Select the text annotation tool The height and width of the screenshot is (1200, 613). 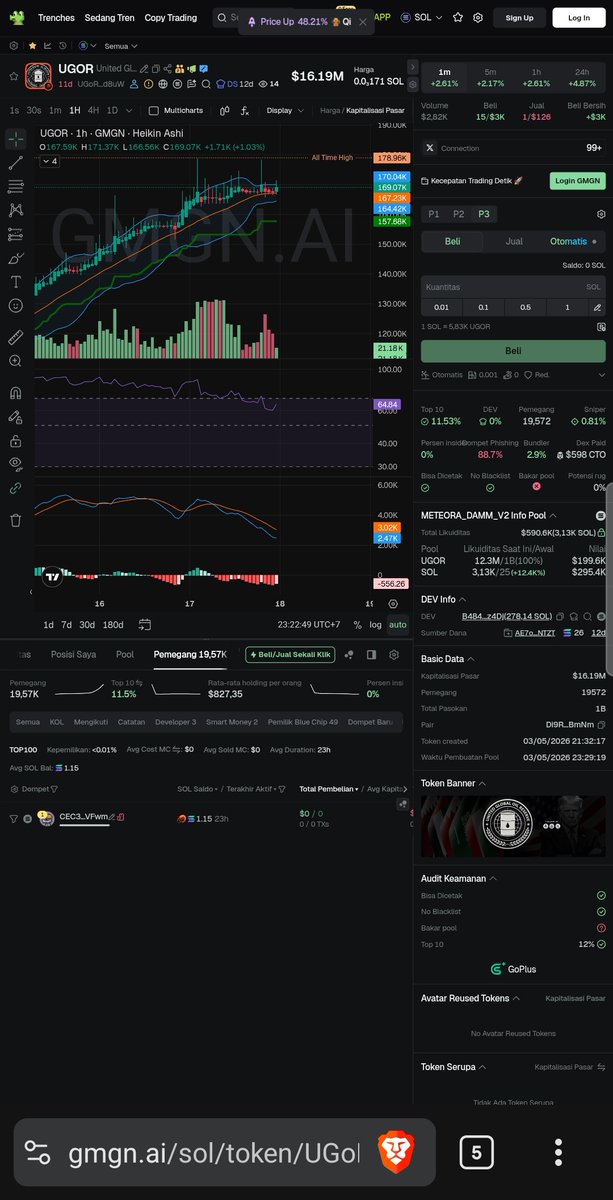(15, 282)
